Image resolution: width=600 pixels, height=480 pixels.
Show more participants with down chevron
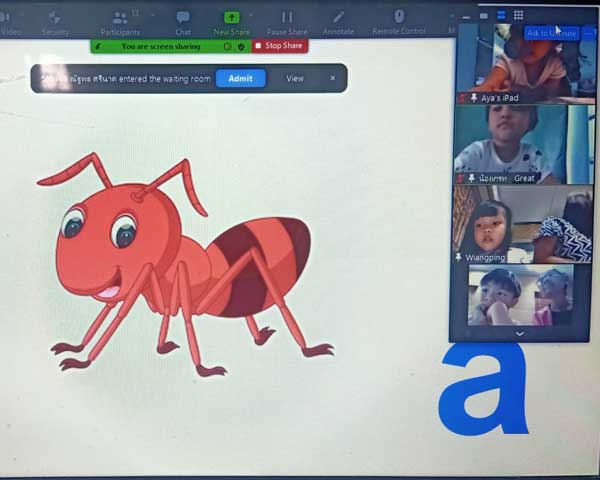[519, 334]
